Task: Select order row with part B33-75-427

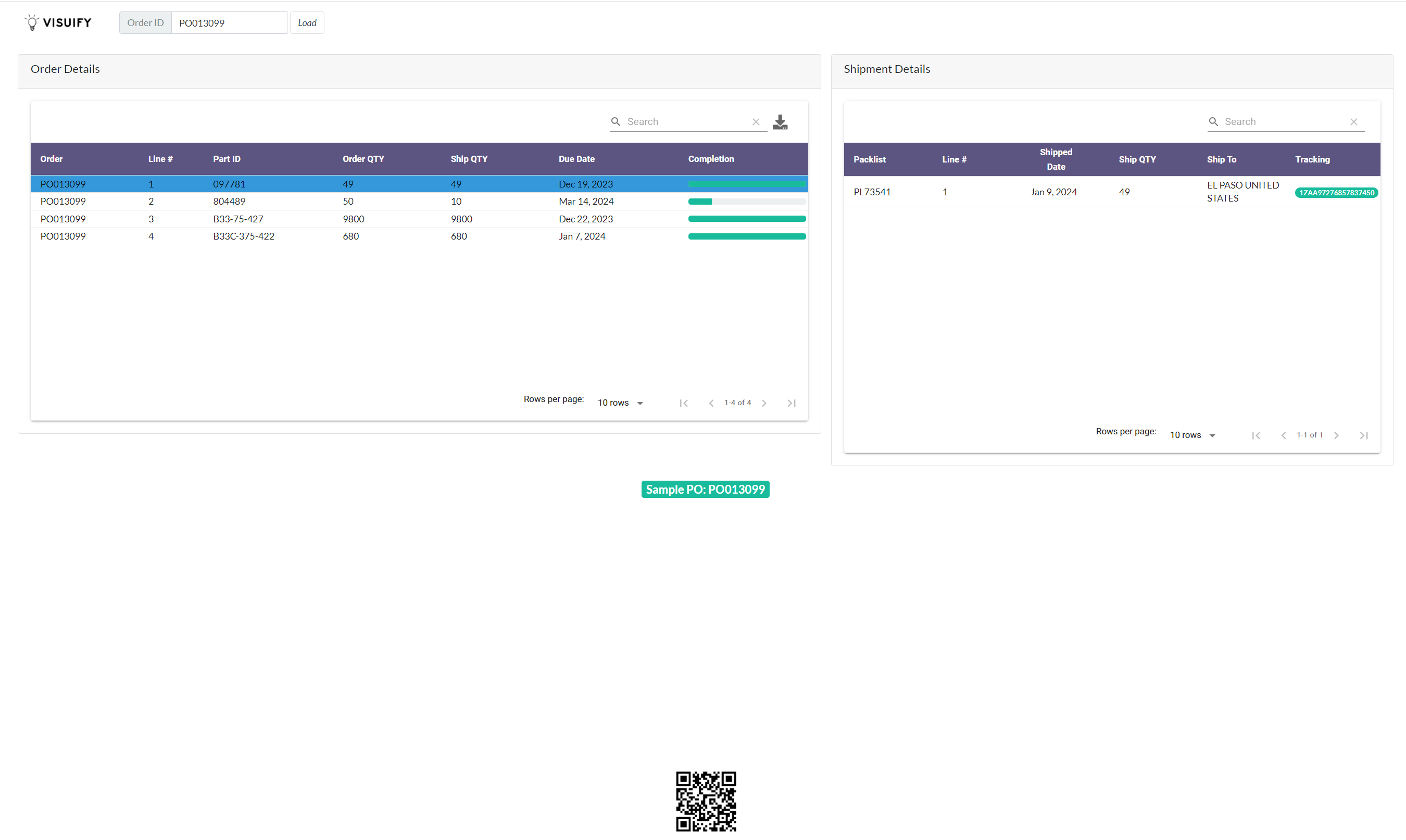Action: pos(419,219)
